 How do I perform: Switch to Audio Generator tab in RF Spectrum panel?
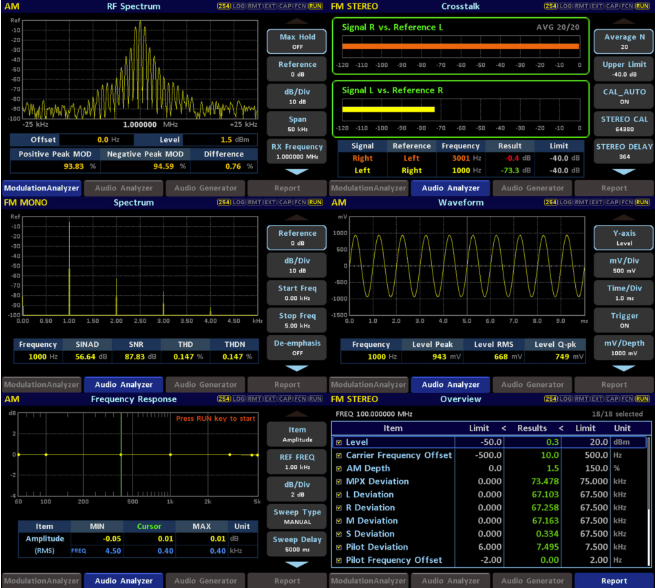205,187
